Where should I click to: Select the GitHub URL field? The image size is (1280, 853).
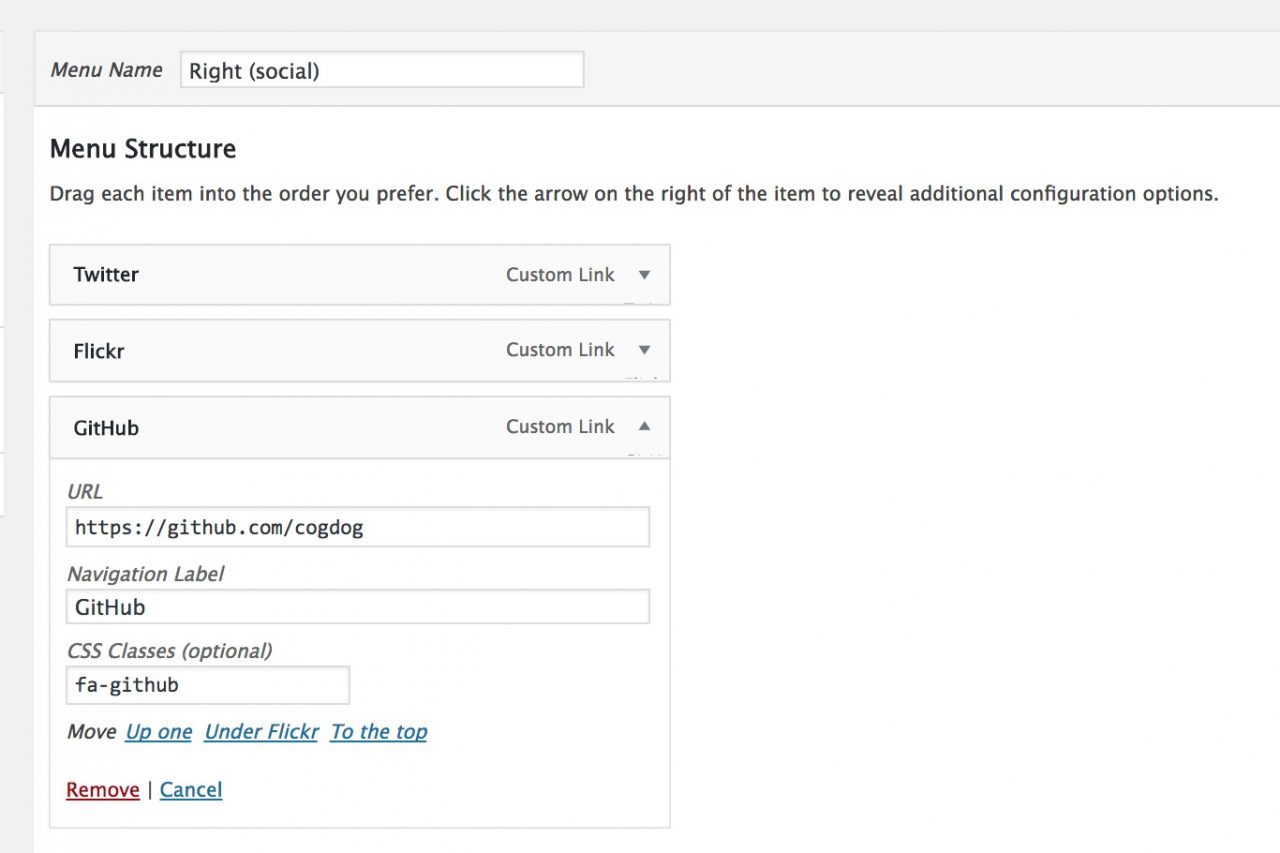click(357, 526)
